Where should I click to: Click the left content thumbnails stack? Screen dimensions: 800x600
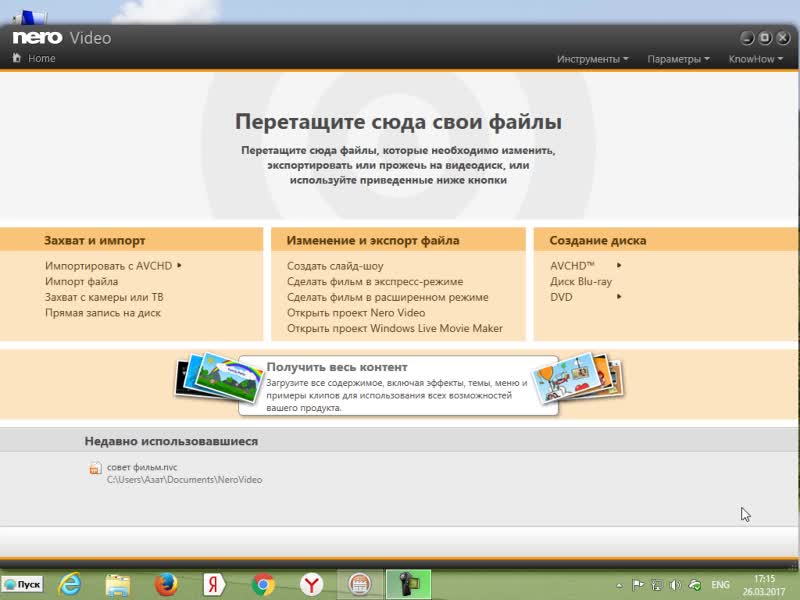tap(219, 377)
